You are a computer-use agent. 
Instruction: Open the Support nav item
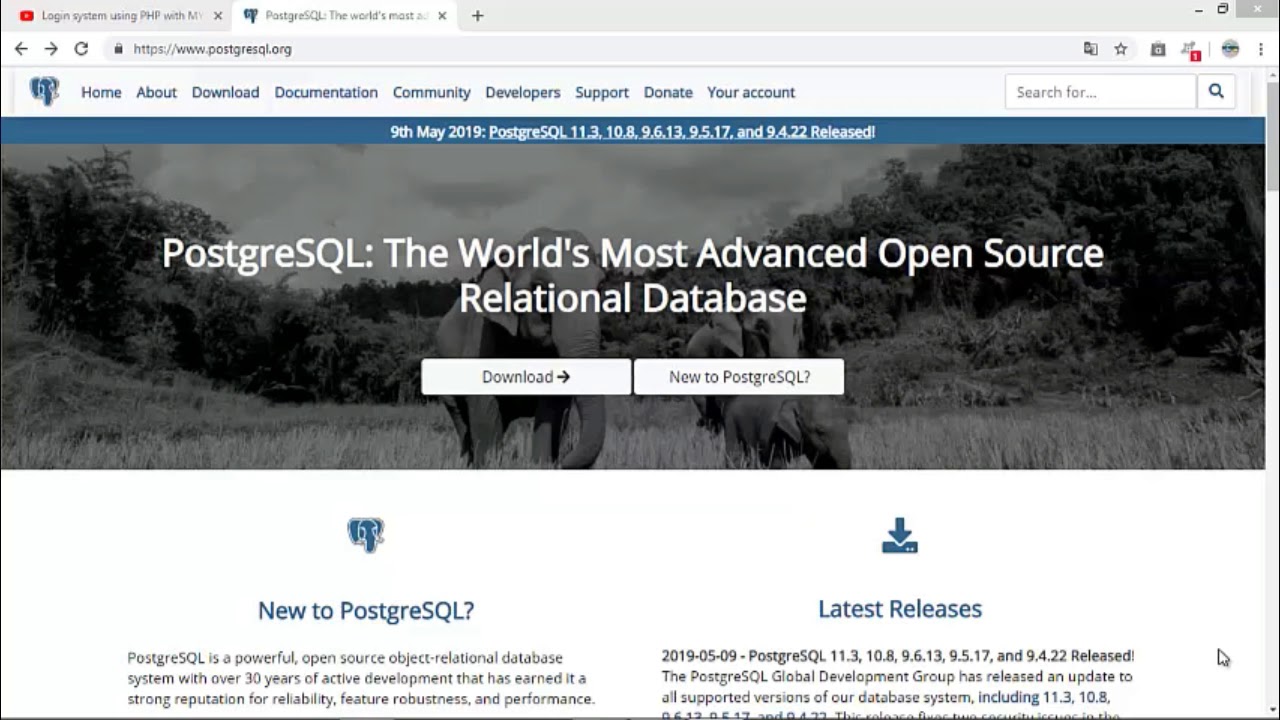[602, 92]
